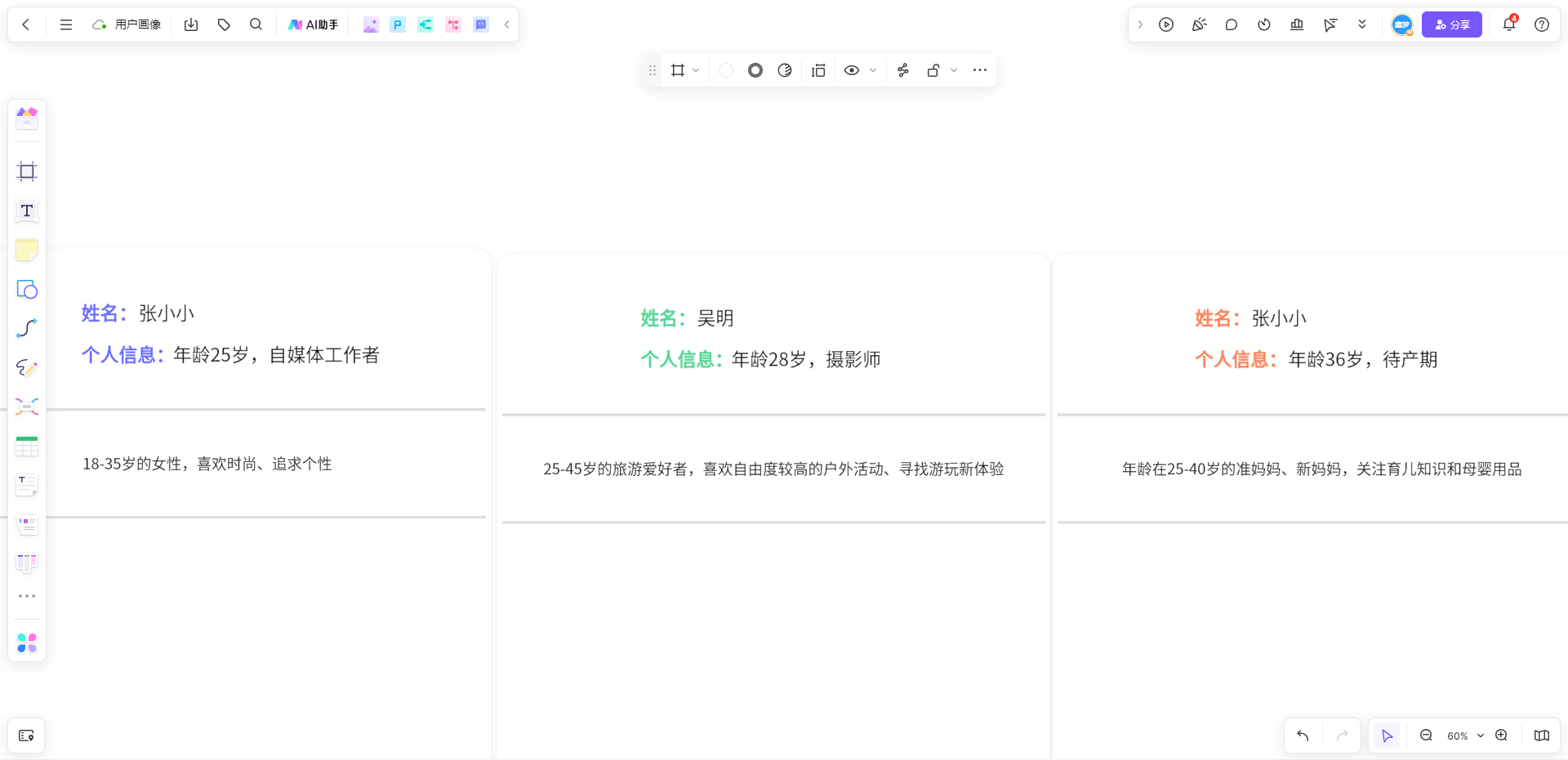Open the three-dot more options menu
1568x760 pixels.
[x=980, y=70]
